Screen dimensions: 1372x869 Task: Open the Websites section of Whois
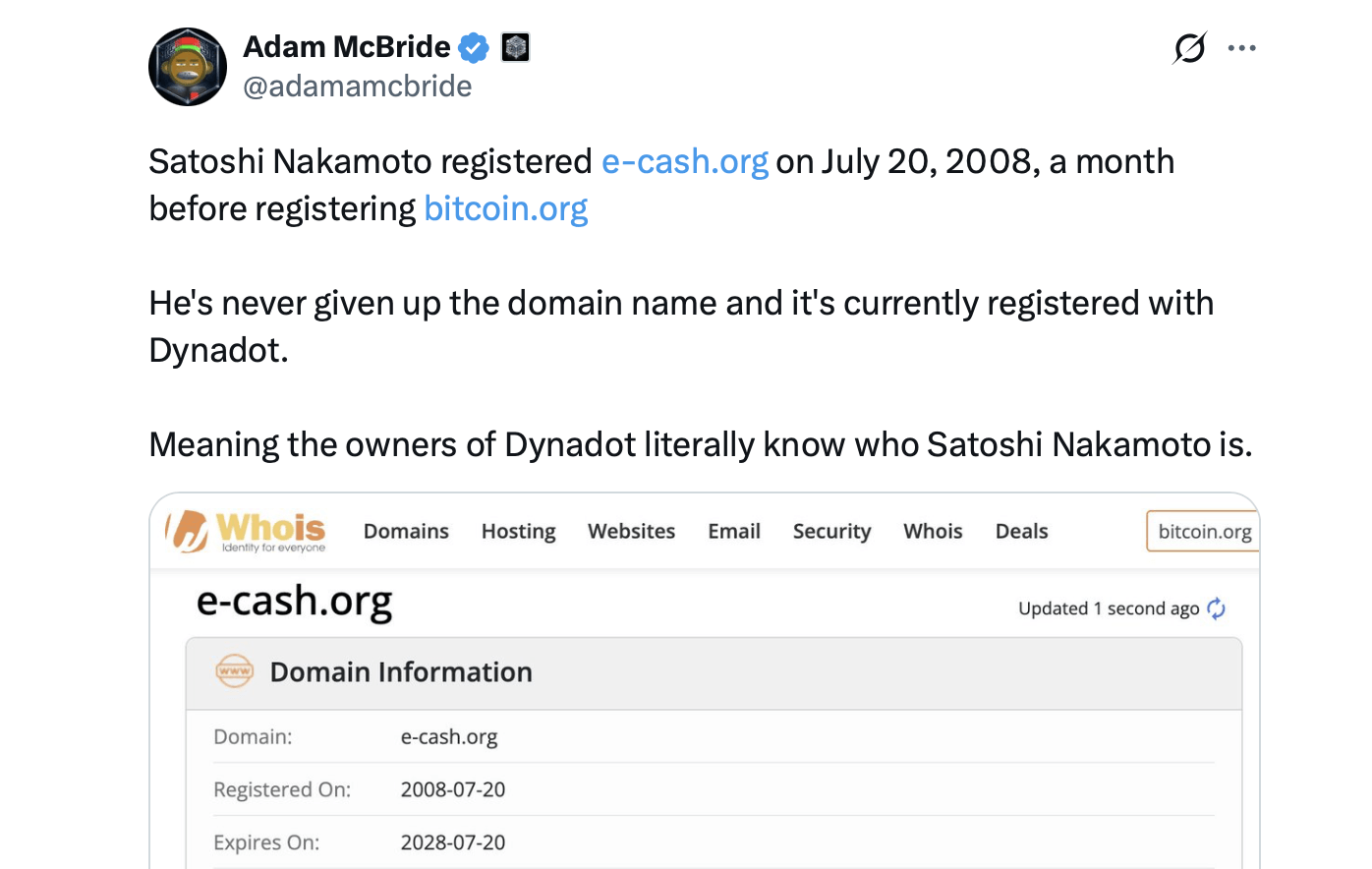[631, 531]
